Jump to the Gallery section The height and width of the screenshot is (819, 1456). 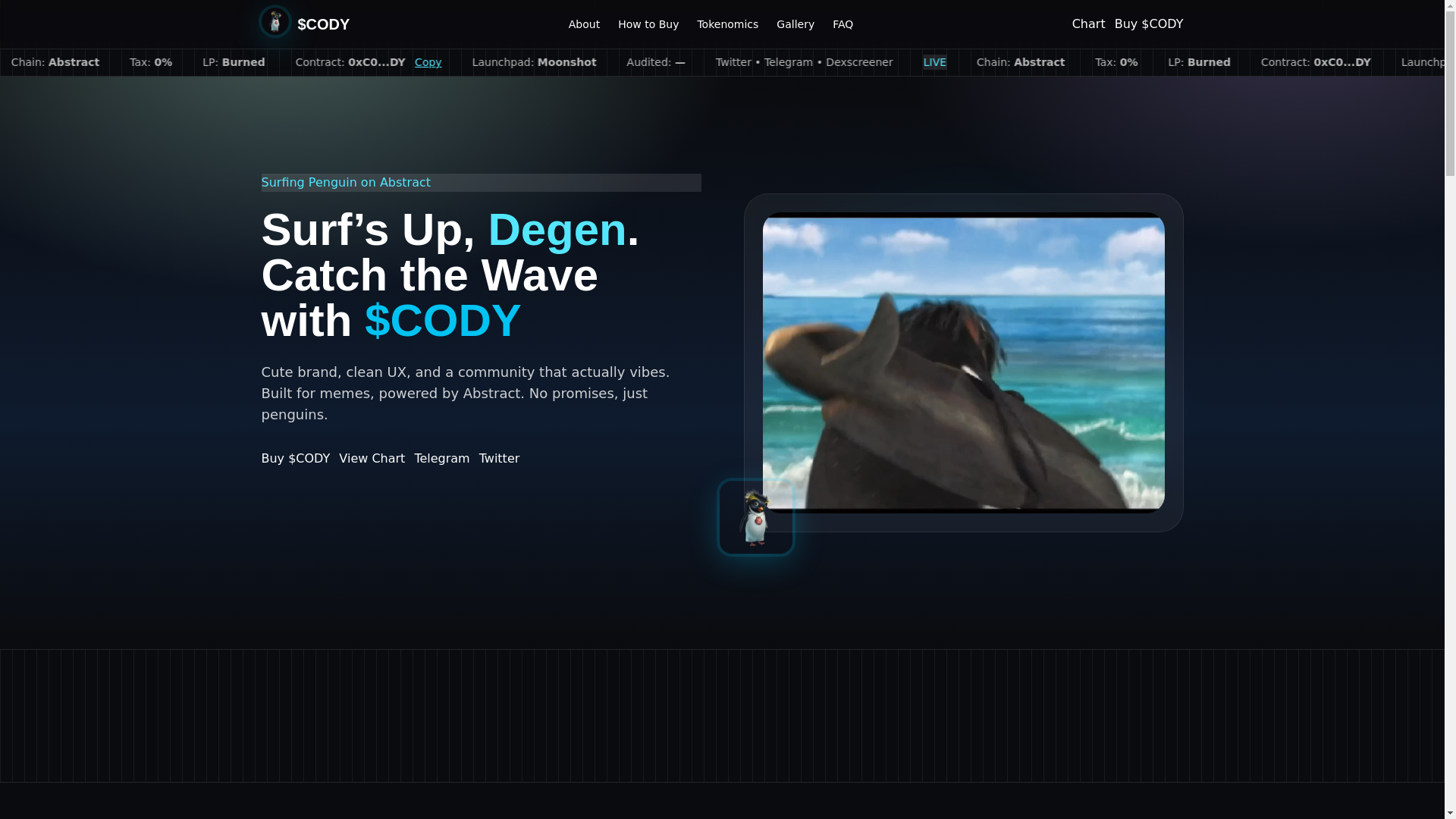coord(795,24)
